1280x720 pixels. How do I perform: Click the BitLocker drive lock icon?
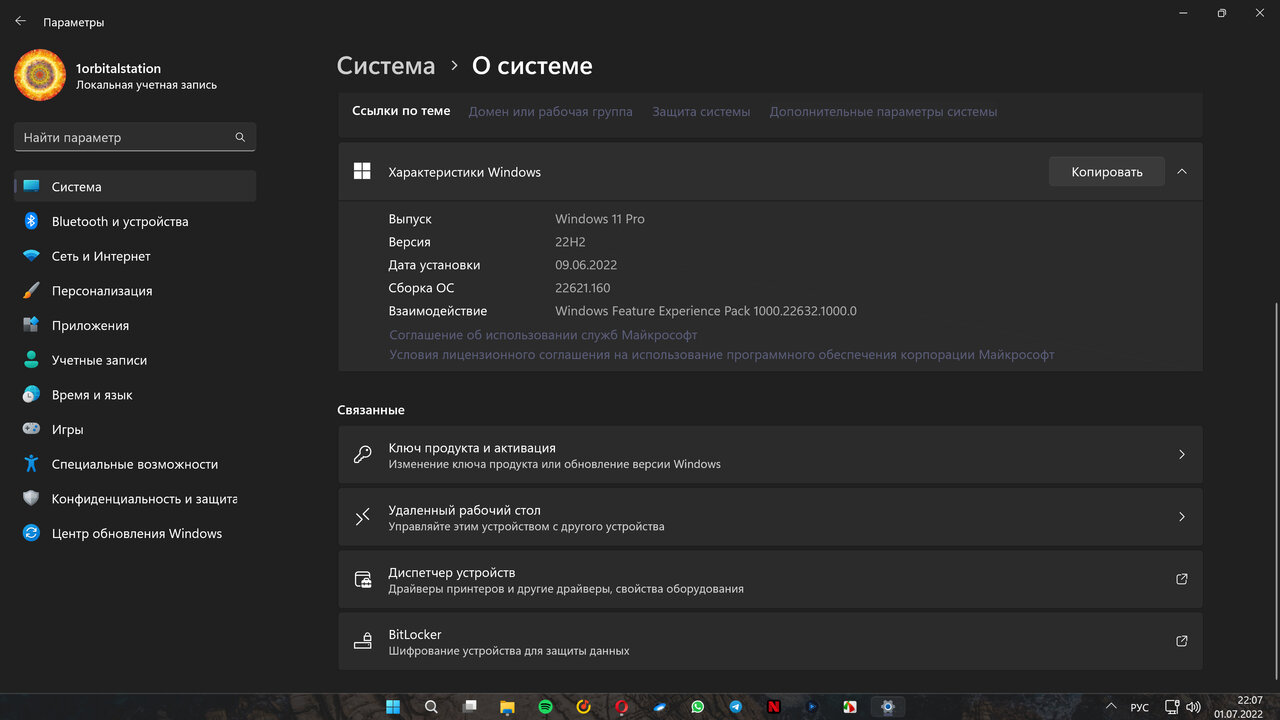coord(363,641)
